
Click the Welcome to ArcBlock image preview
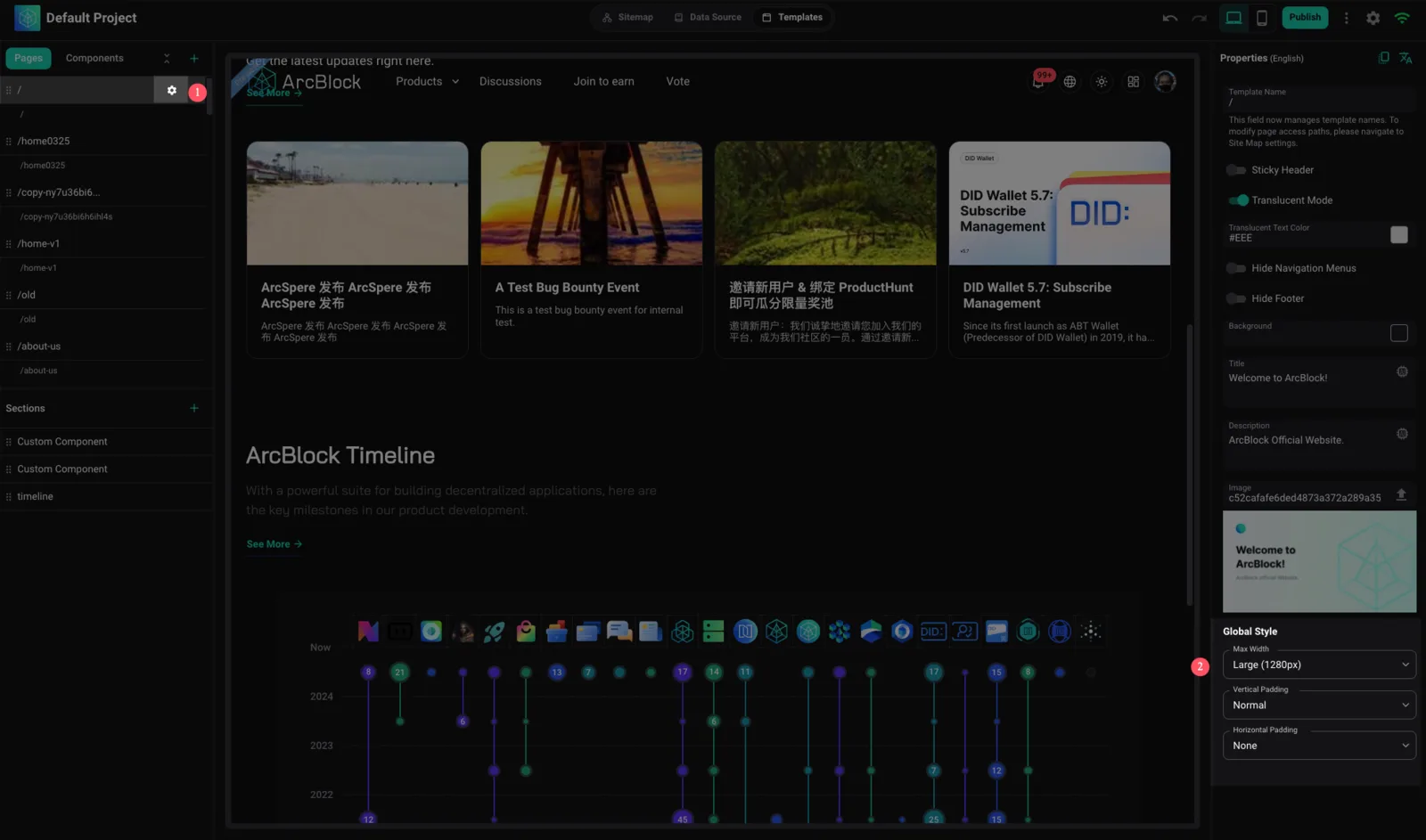pyautogui.click(x=1319, y=561)
